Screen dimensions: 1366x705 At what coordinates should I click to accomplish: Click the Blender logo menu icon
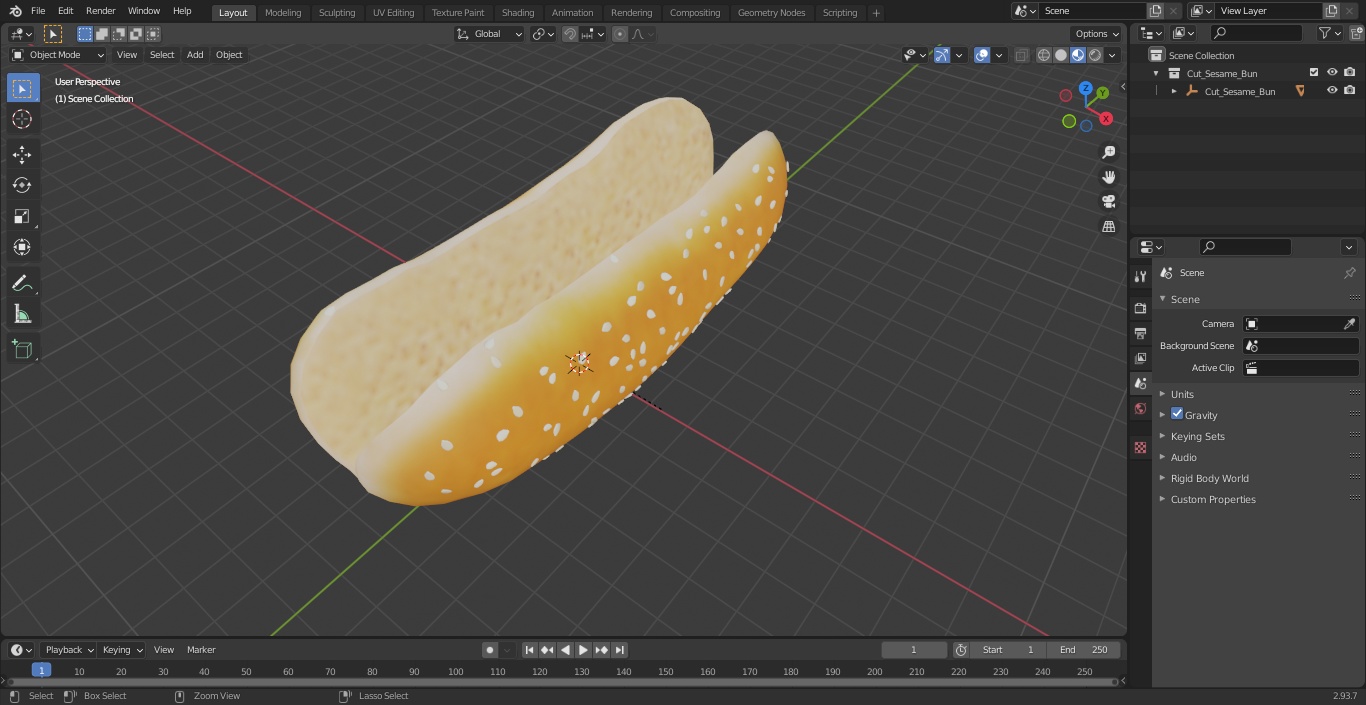pos(15,11)
